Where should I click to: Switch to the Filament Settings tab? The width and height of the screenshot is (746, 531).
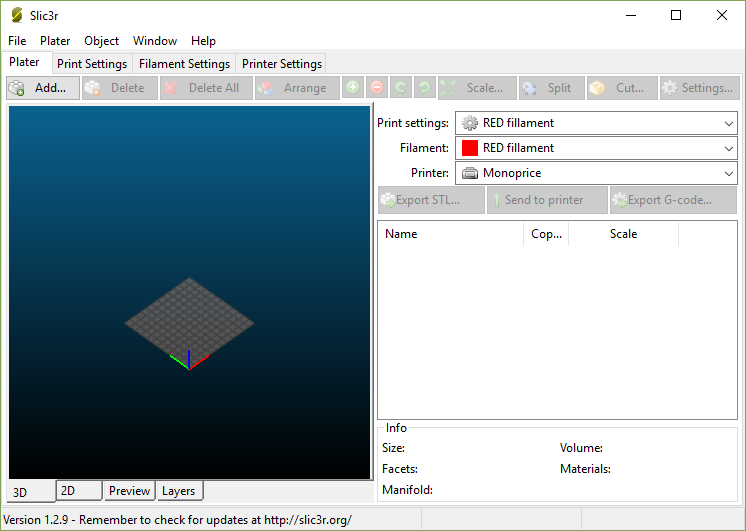(x=184, y=64)
